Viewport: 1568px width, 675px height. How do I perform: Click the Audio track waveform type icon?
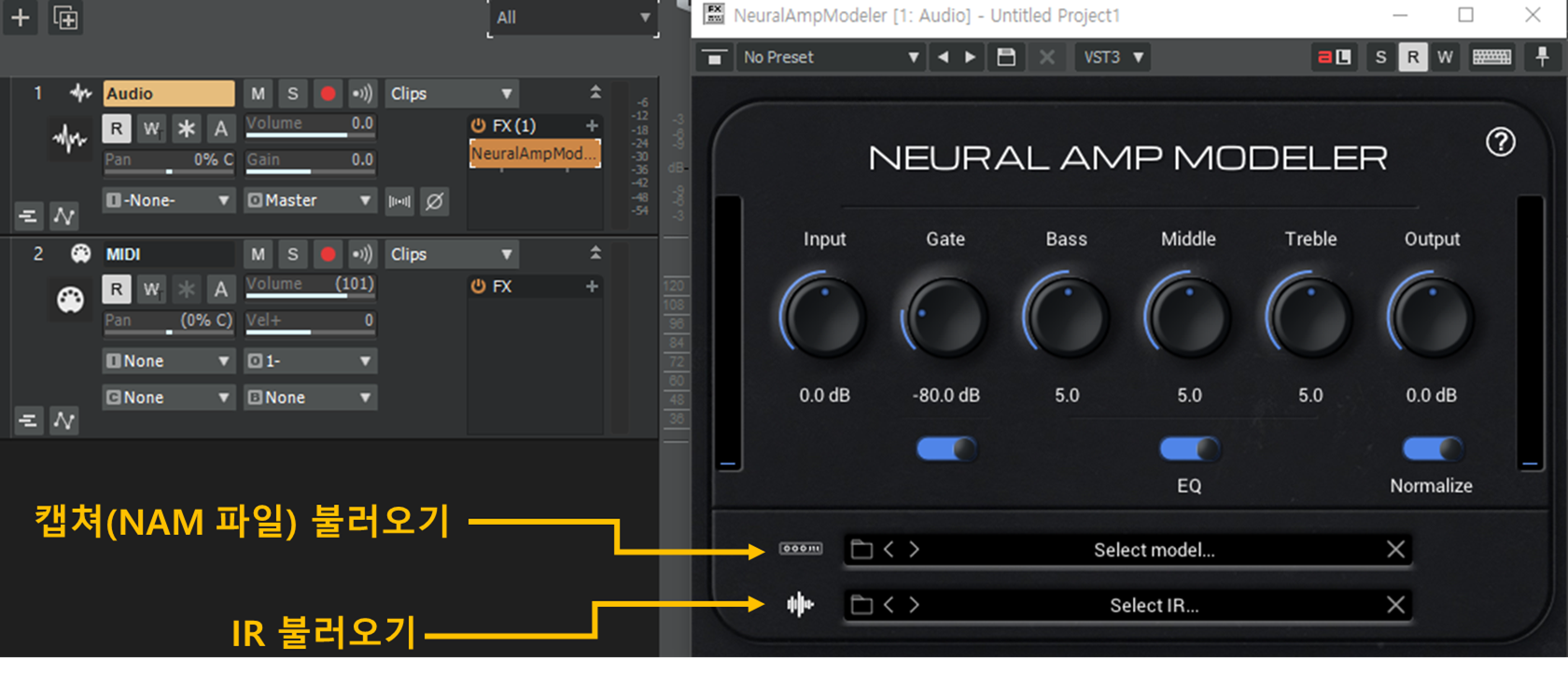[x=81, y=92]
